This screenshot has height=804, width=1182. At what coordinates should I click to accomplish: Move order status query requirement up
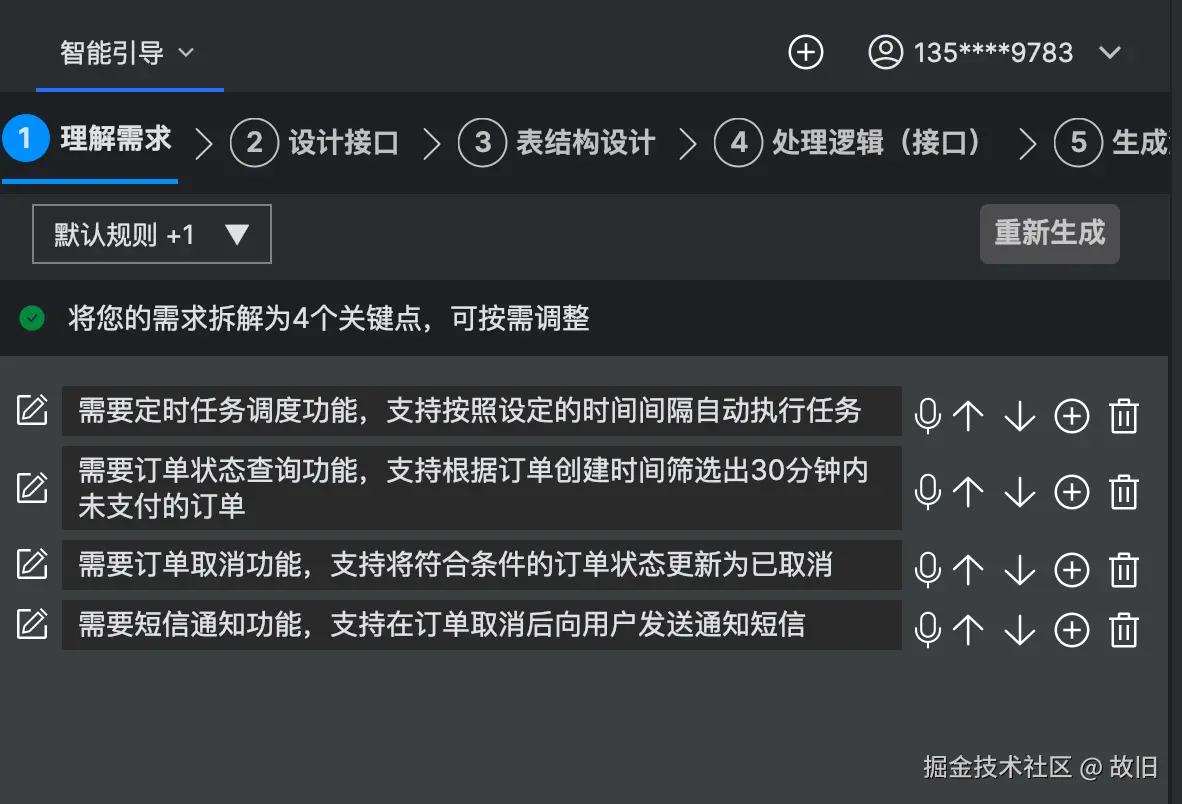(x=968, y=491)
